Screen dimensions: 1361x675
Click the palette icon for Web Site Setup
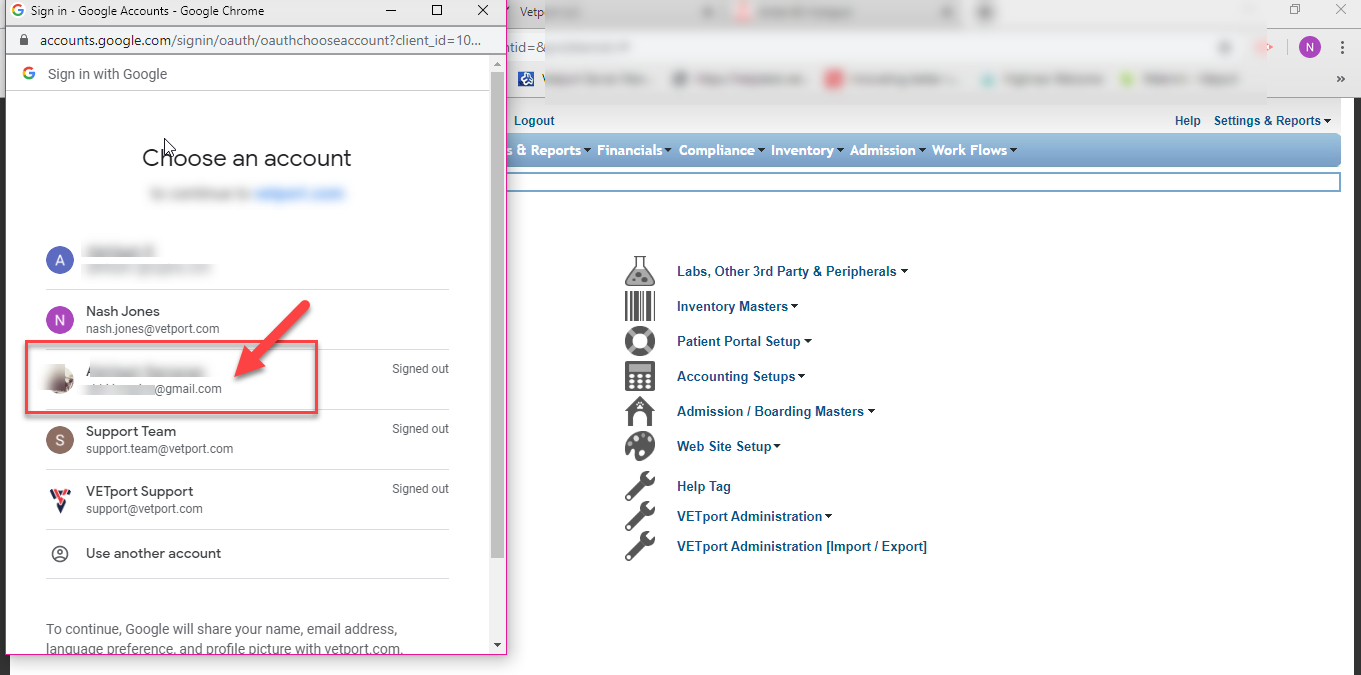[x=639, y=446]
